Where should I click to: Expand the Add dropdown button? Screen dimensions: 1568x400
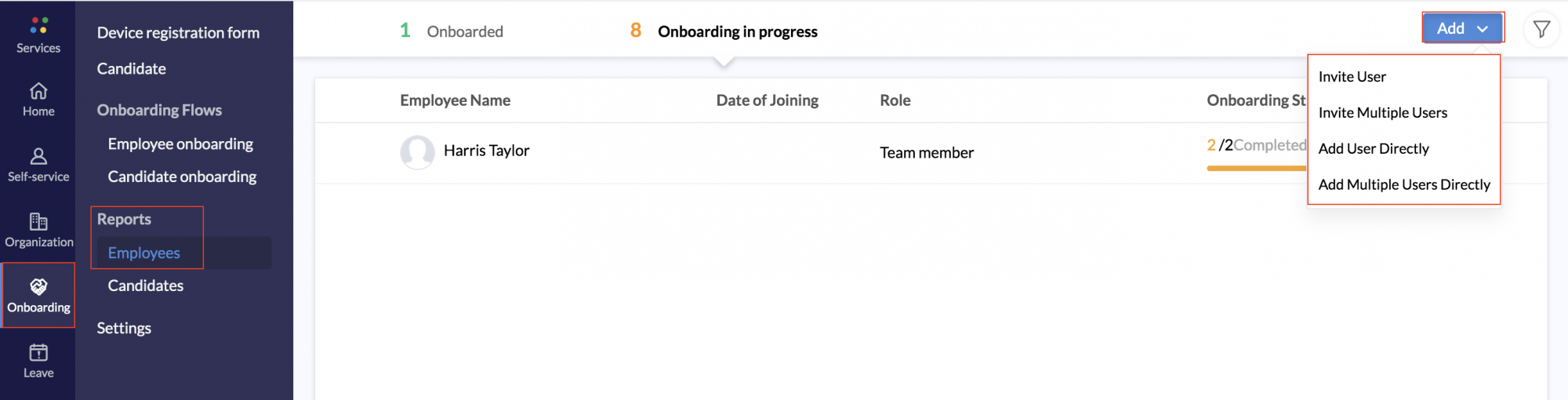click(1462, 28)
